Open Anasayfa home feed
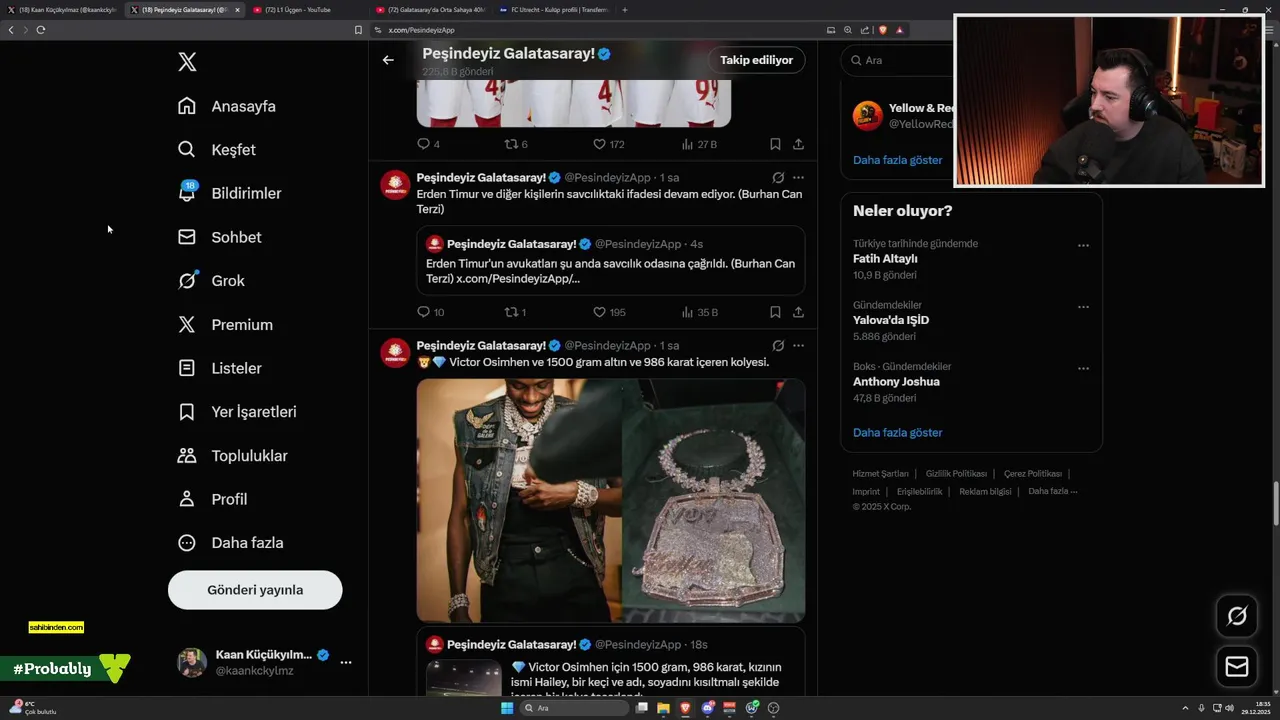 [x=226, y=106]
